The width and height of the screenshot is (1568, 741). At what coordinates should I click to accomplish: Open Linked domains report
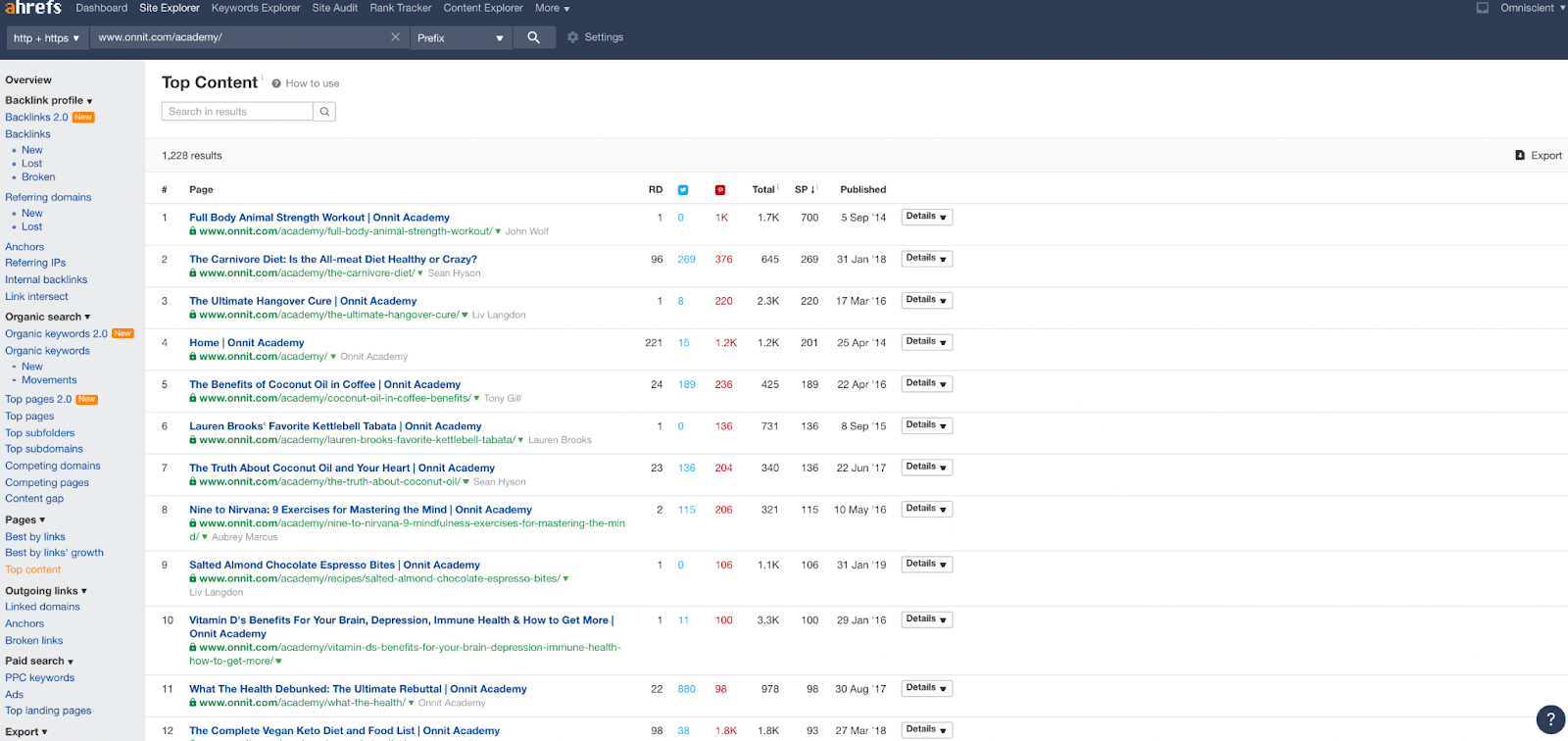(x=42, y=607)
